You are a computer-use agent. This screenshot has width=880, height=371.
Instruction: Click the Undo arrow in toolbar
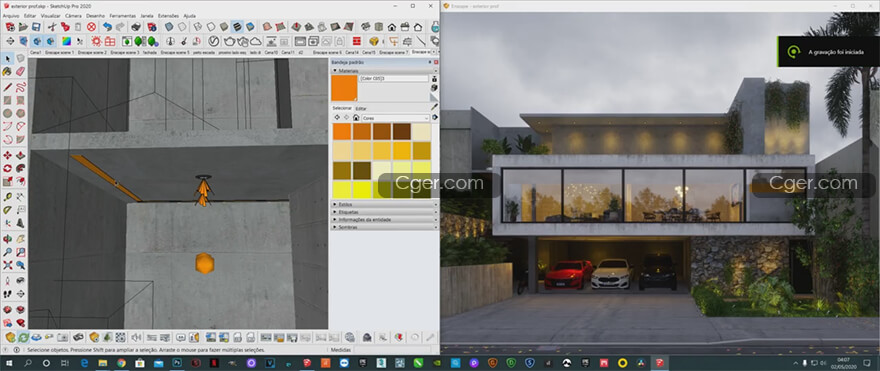107,27
